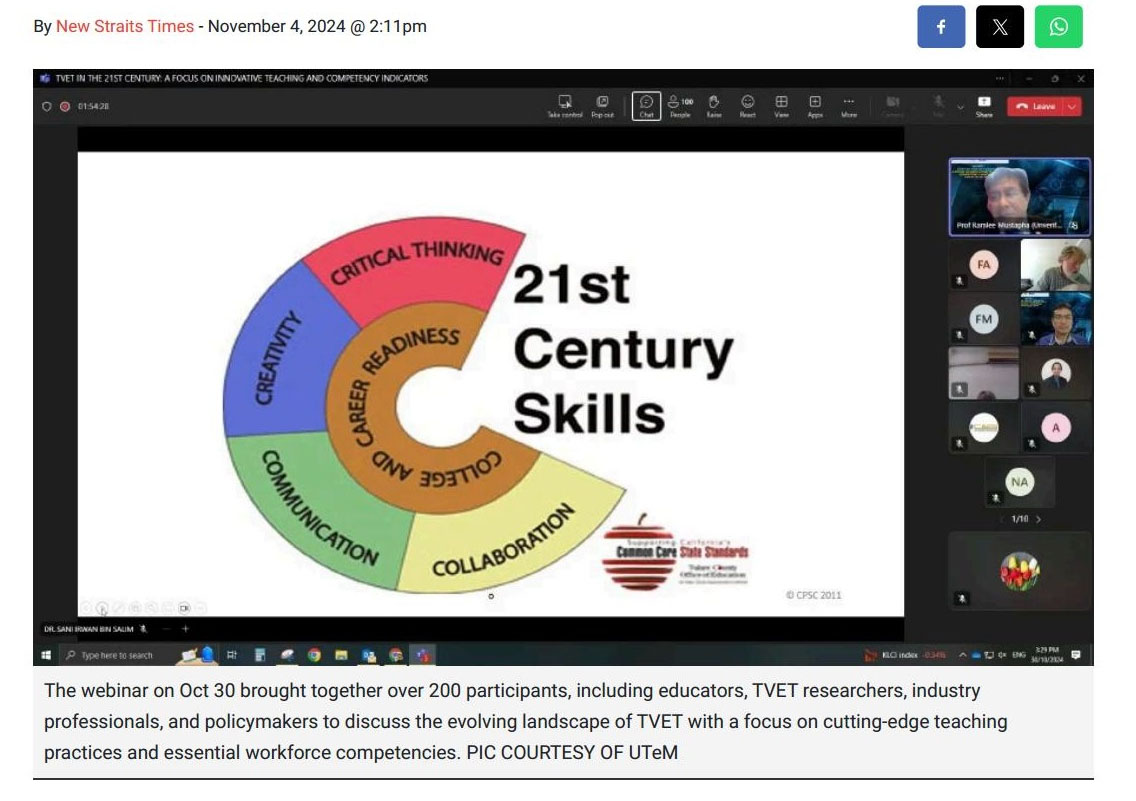The width and height of the screenshot is (1136, 801).
Task: Expand the Leave button dropdown arrow
Action: click(1073, 106)
